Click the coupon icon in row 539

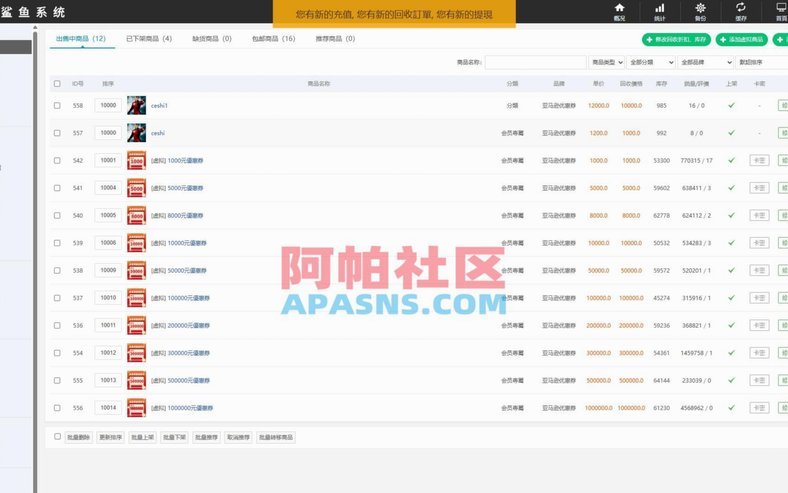tap(136, 243)
